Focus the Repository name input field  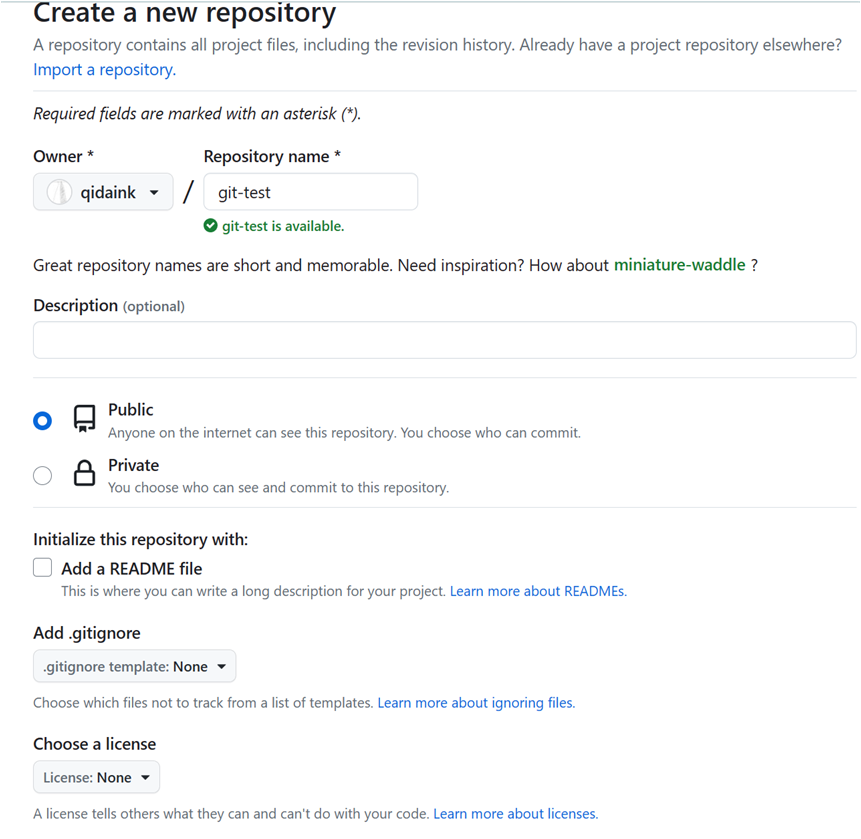310,192
